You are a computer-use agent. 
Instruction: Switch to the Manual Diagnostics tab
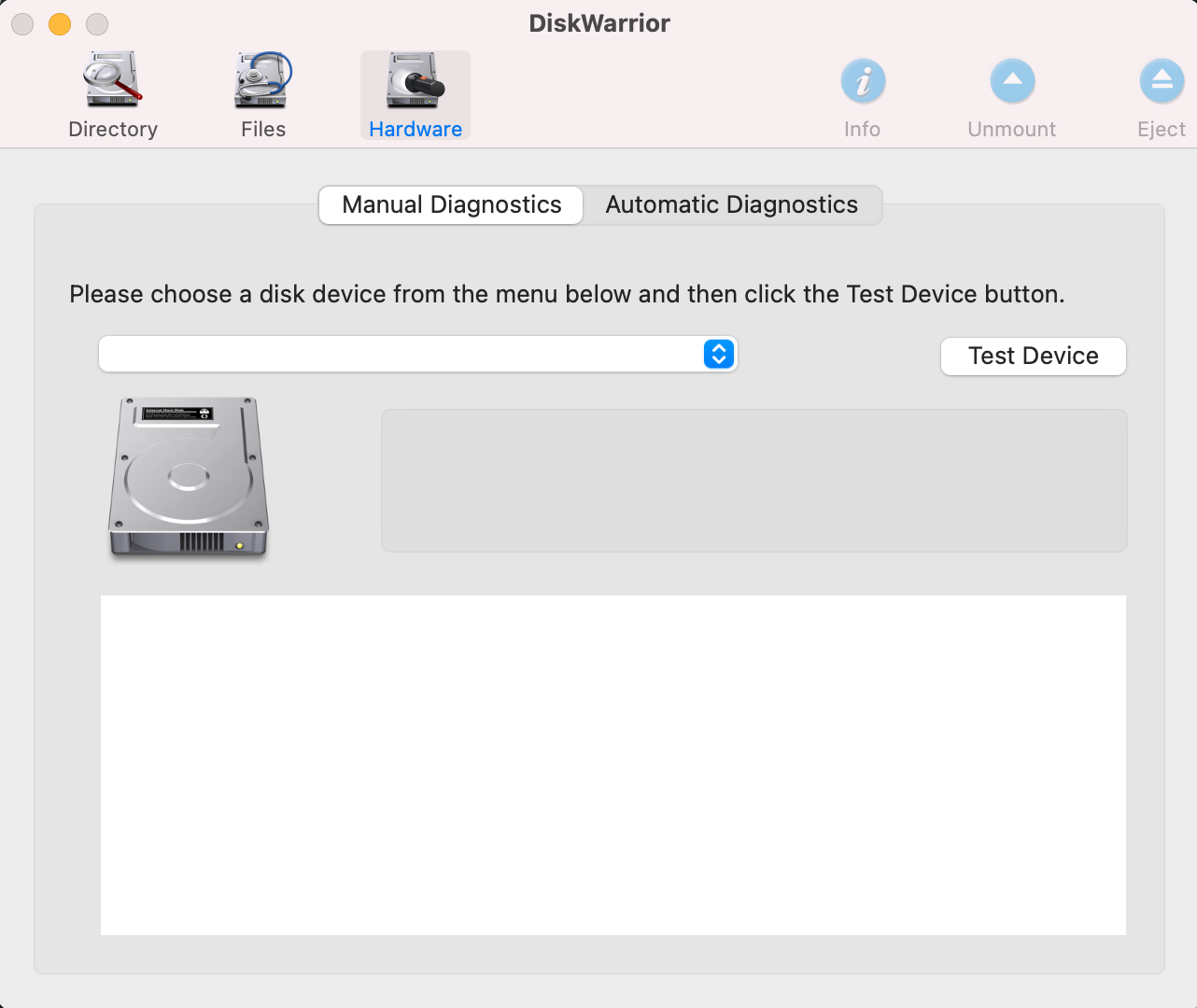(x=451, y=204)
